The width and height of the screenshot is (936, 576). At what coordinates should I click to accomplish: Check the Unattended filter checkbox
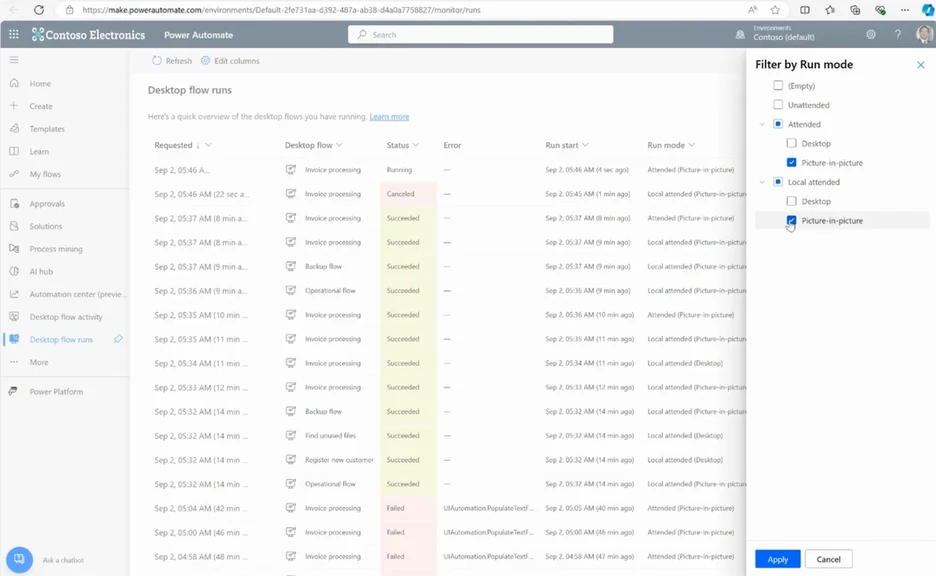[777, 105]
